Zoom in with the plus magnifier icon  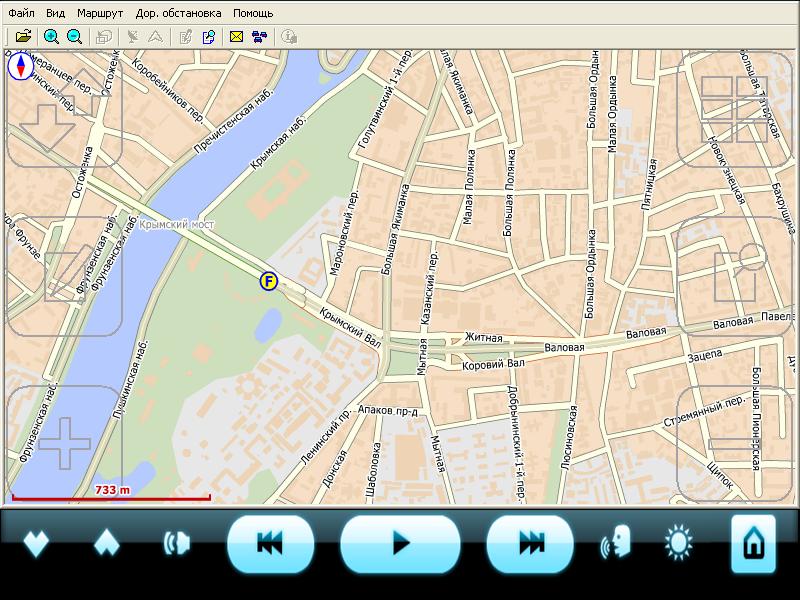tap(51, 37)
